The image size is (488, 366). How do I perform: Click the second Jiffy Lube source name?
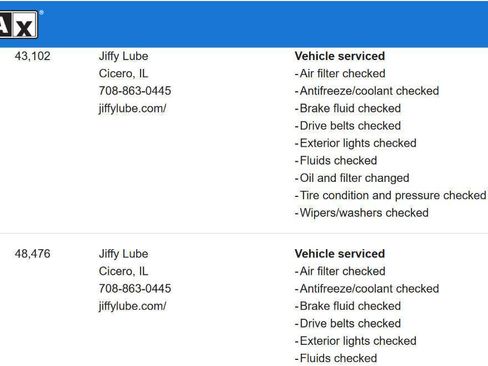(123, 254)
